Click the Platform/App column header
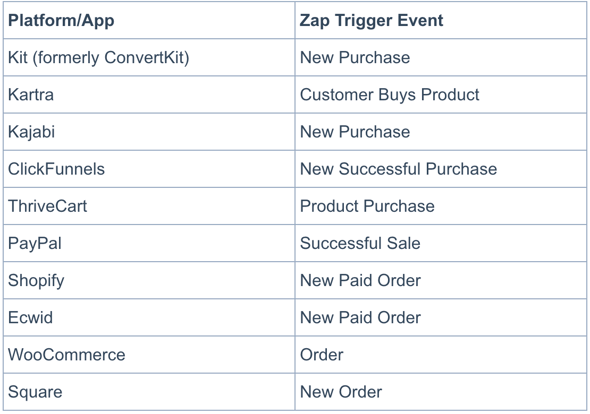590x414 pixels. (x=149, y=20)
